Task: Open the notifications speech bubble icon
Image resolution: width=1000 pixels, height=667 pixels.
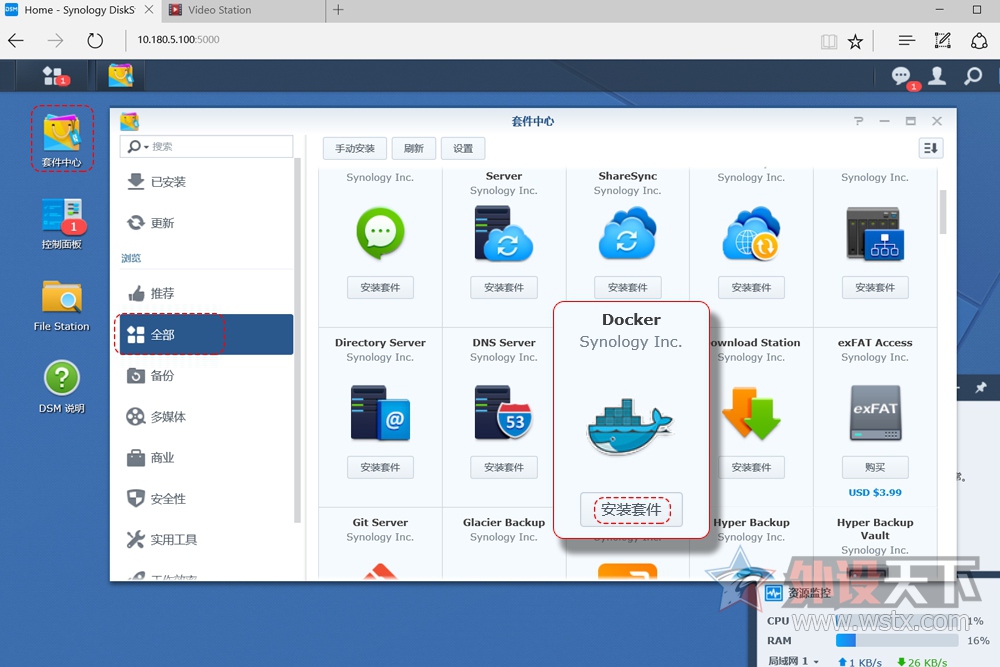Action: pos(901,76)
